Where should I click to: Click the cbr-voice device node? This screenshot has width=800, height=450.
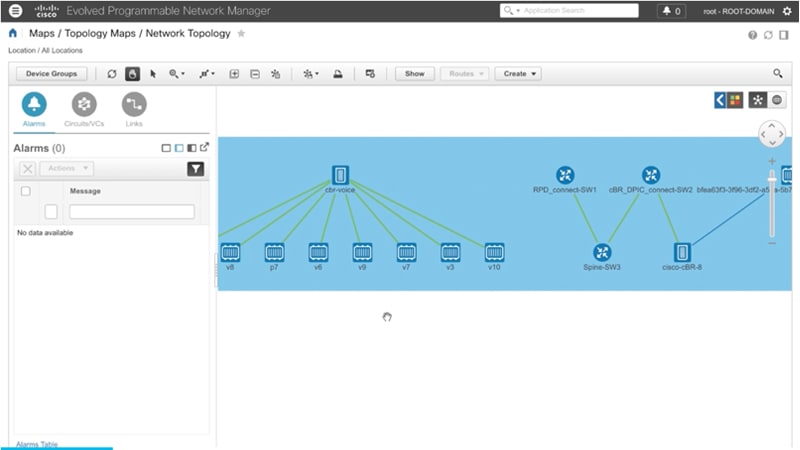click(340, 175)
